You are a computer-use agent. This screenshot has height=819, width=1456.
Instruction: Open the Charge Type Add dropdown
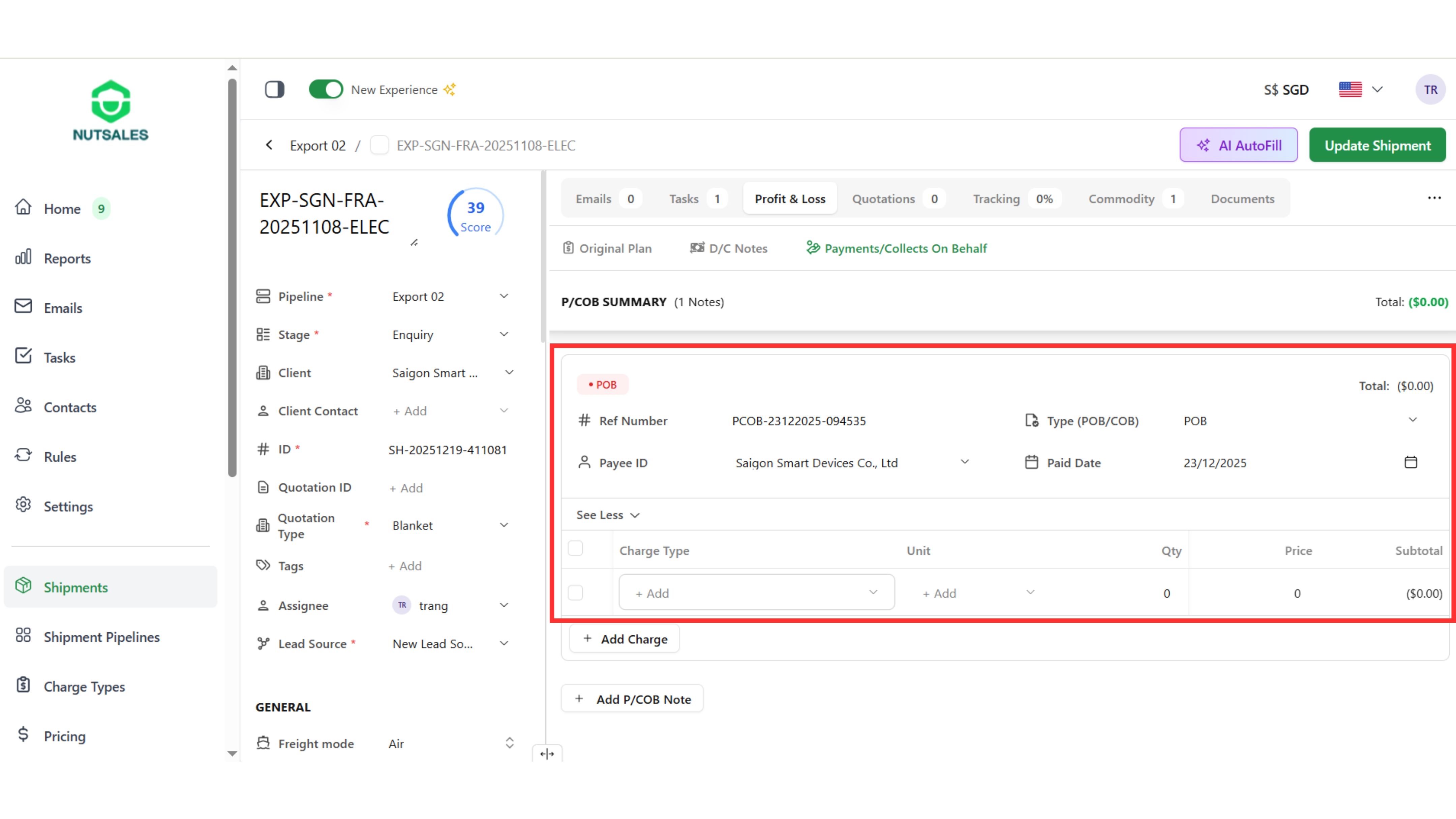[756, 593]
